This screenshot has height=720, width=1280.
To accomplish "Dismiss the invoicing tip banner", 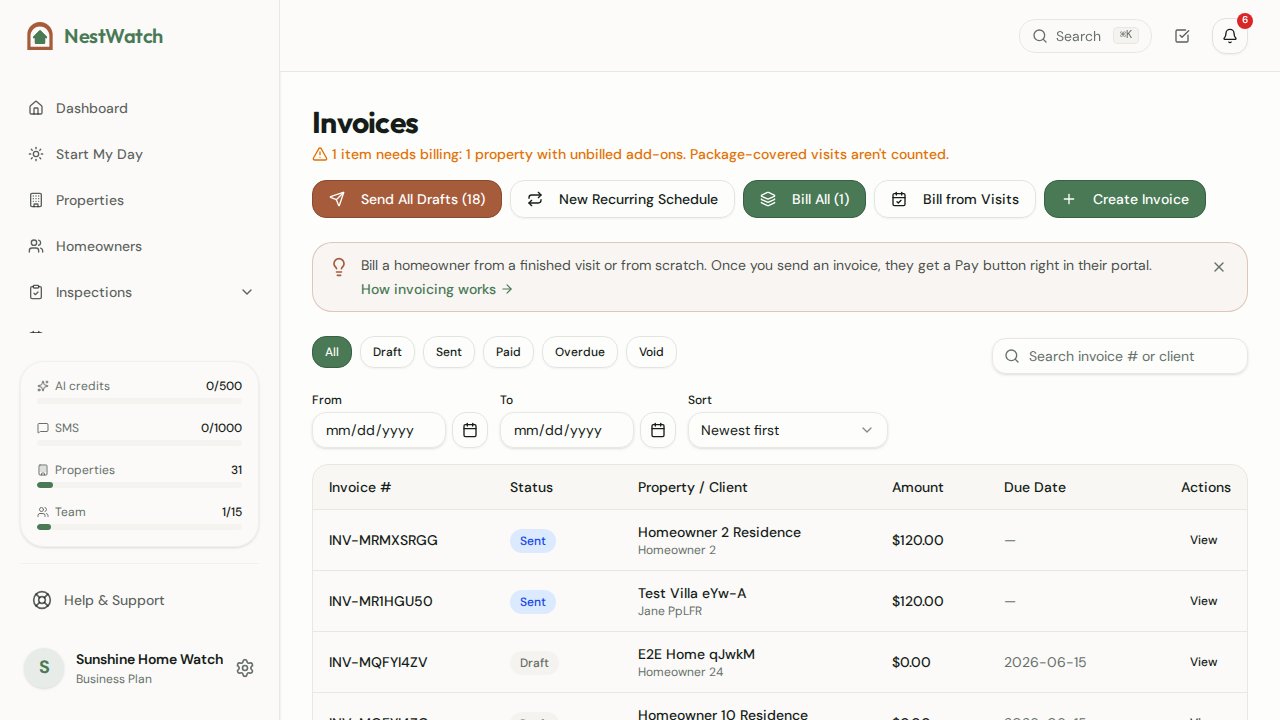I will click(x=1219, y=267).
